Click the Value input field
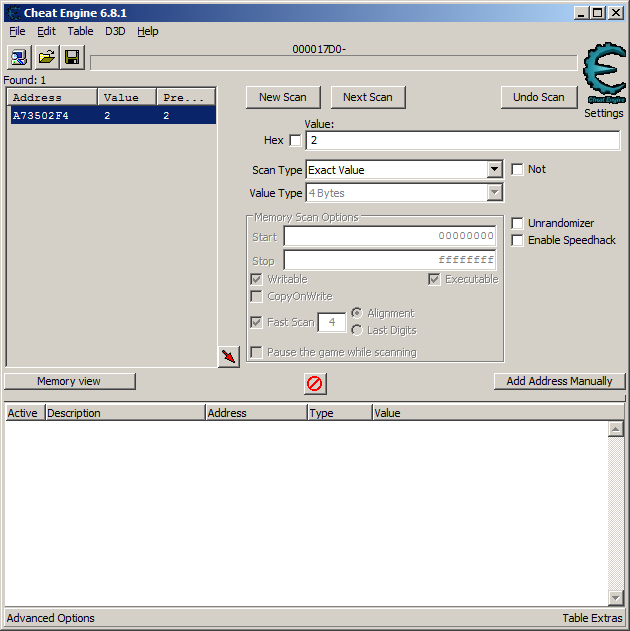The width and height of the screenshot is (630, 631). (x=463, y=140)
